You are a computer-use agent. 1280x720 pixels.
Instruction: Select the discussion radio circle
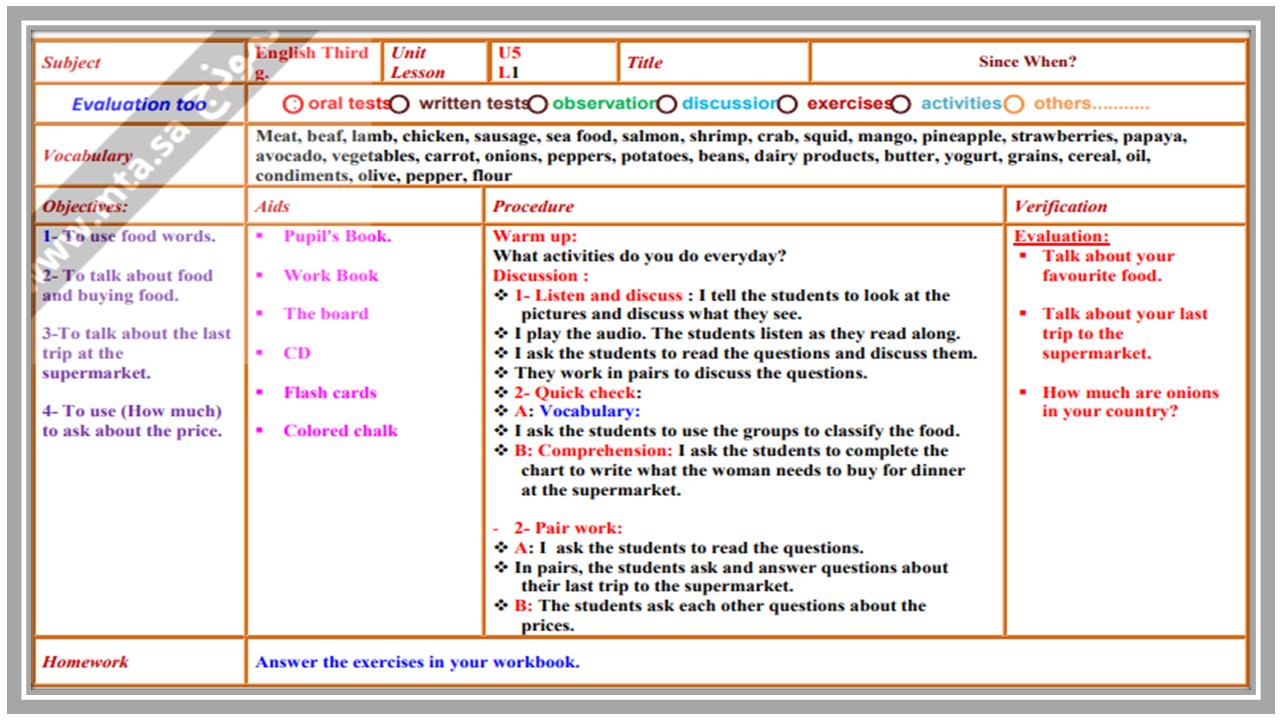pos(667,104)
